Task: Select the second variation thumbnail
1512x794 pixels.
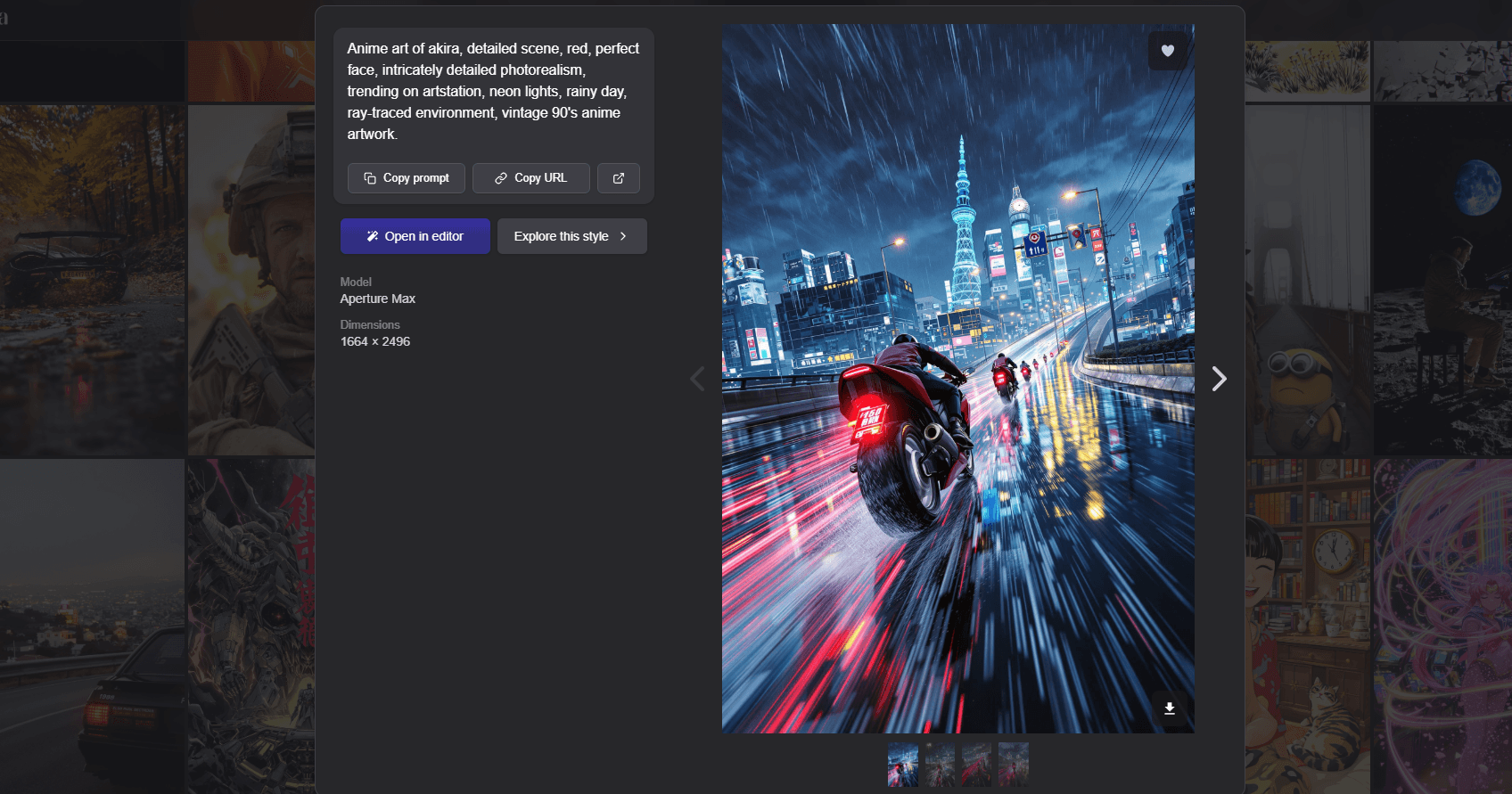Action: point(940,765)
